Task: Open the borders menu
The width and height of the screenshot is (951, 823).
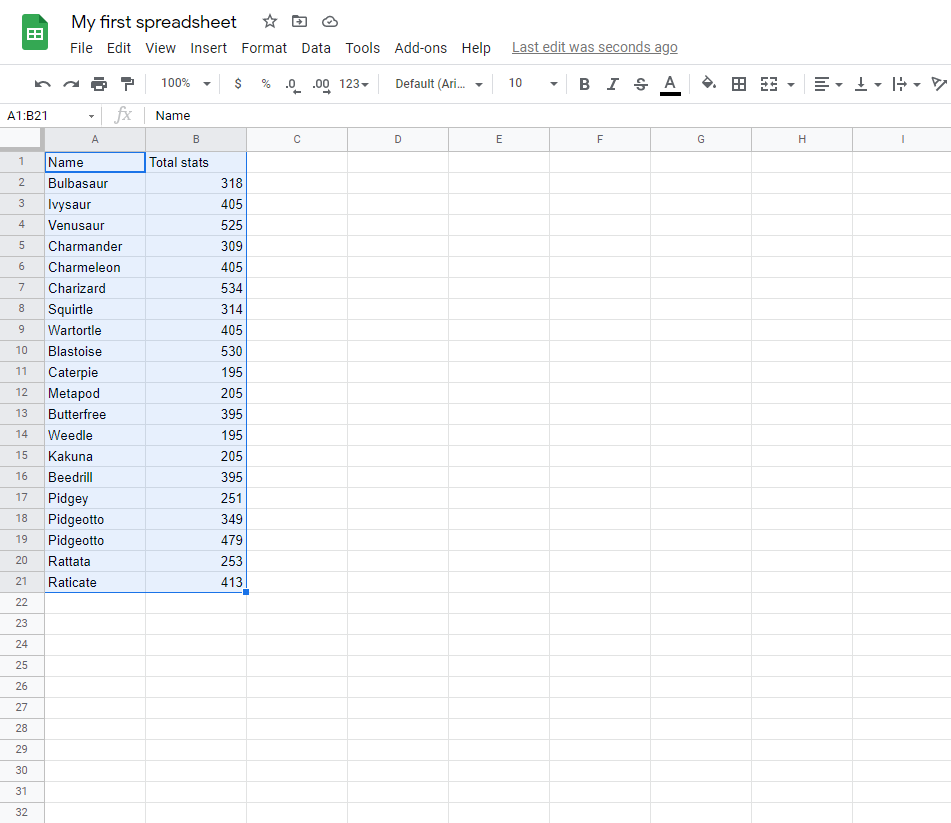Action: pos(739,84)
